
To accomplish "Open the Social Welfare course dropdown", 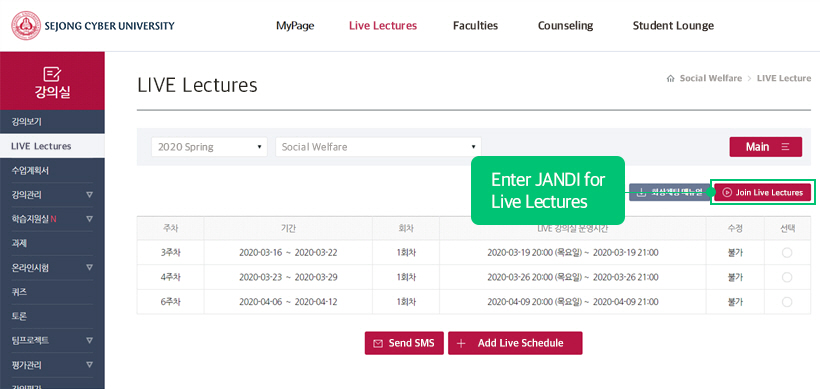I will (x=379, y=147).
